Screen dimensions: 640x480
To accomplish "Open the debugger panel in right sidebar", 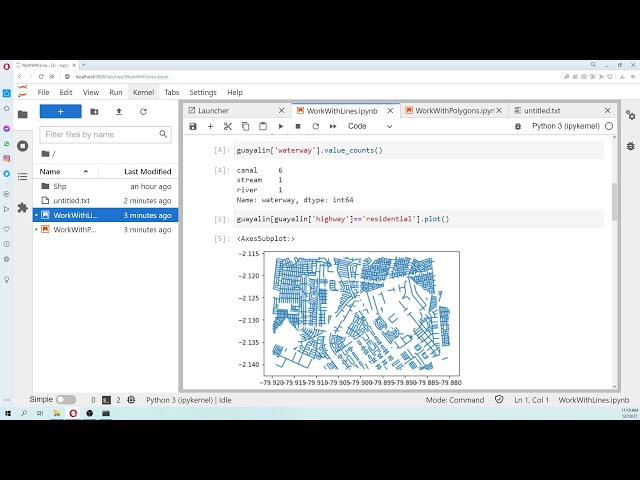I will click(631, 146).
